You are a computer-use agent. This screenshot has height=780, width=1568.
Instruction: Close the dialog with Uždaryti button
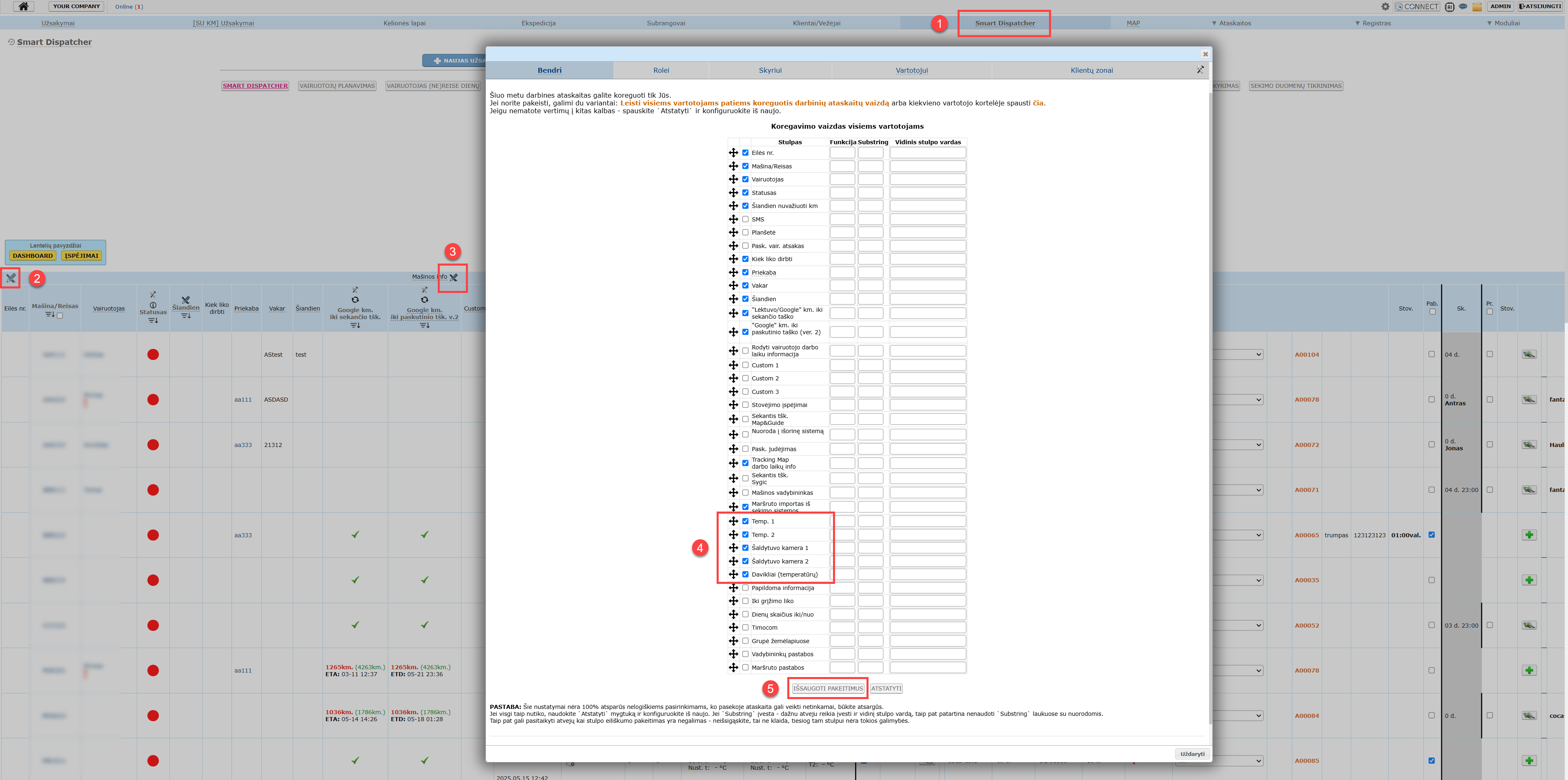1192,754
